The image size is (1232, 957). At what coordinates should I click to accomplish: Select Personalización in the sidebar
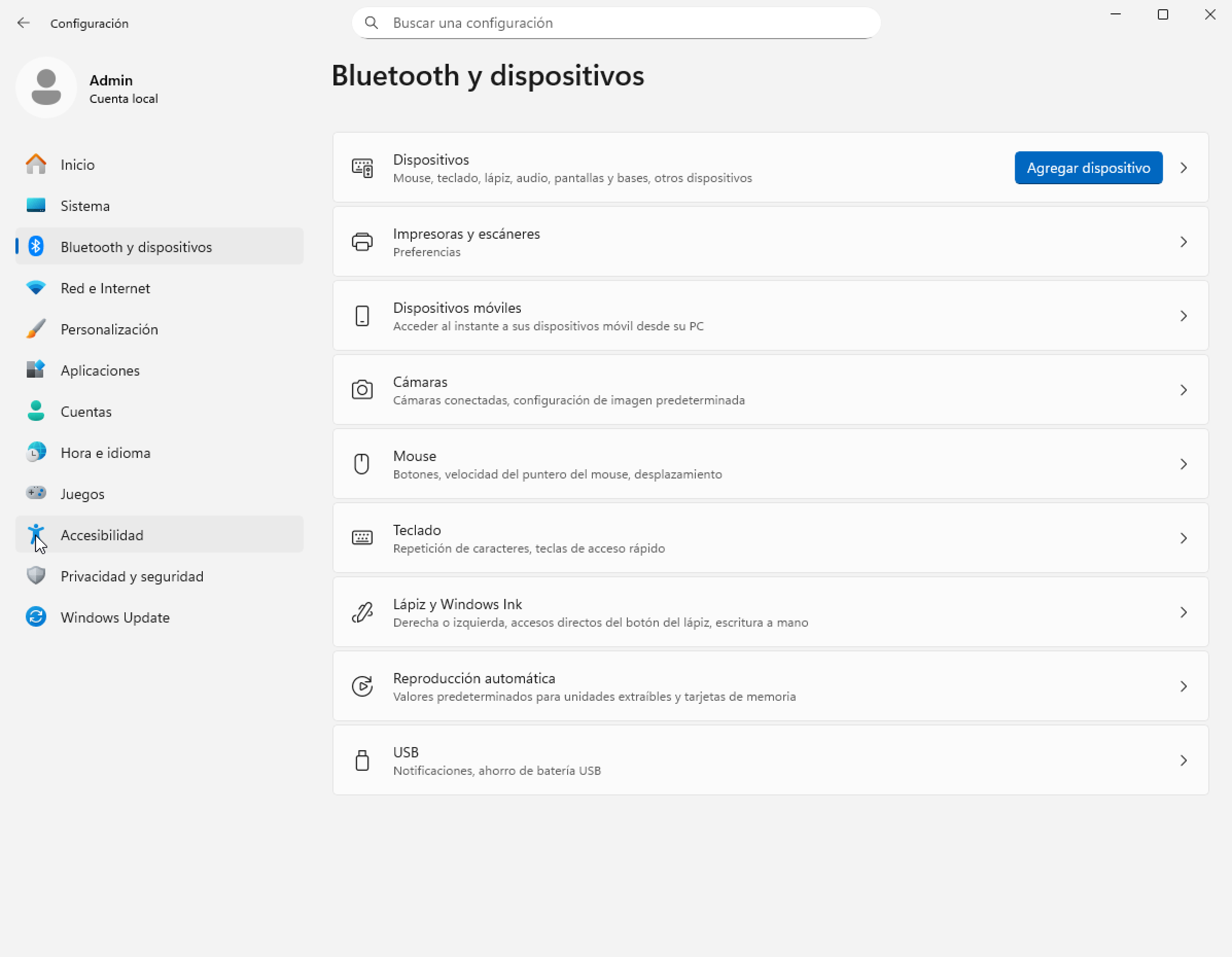pos(160,329)
